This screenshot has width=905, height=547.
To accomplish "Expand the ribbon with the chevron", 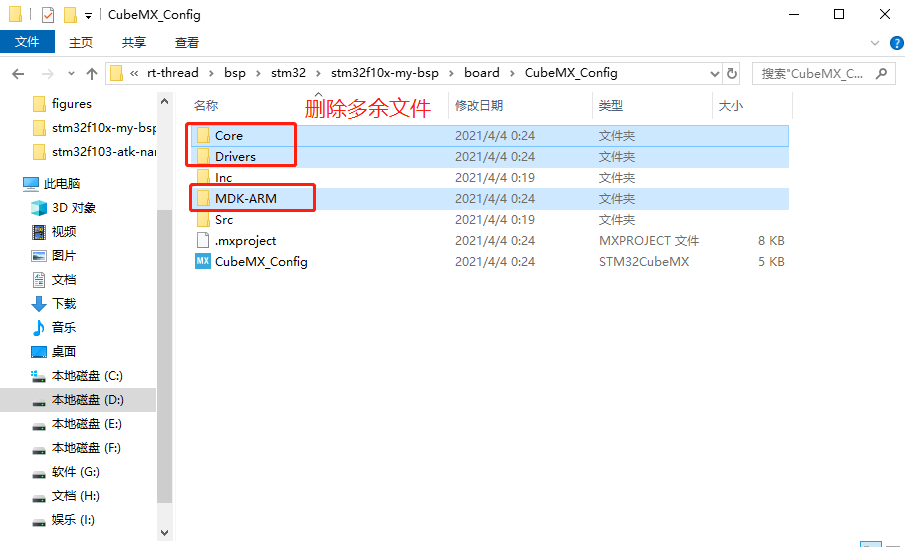I will [875, 43].
